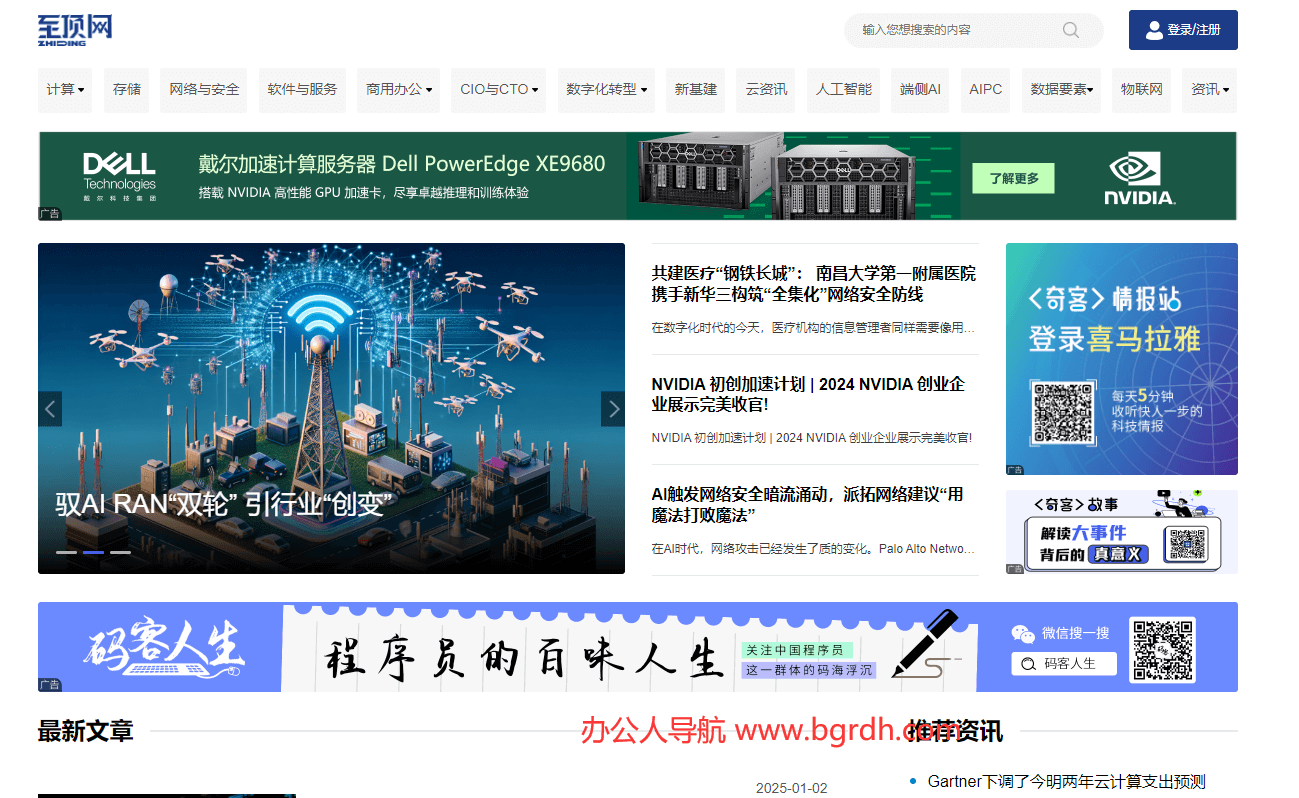1299x798 pixels.
Task: Click the Dell Technologies logo
Action: click(x=119, y=176)
